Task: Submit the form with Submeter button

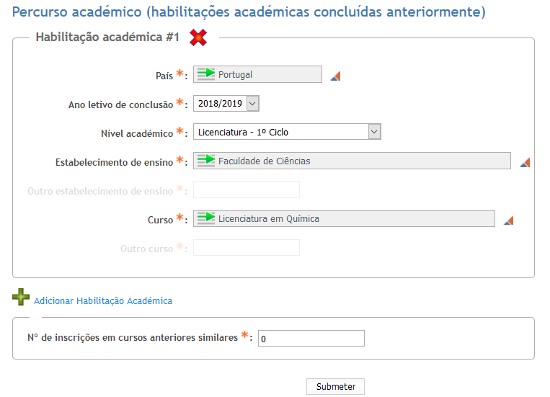Action: click(335, 386)
